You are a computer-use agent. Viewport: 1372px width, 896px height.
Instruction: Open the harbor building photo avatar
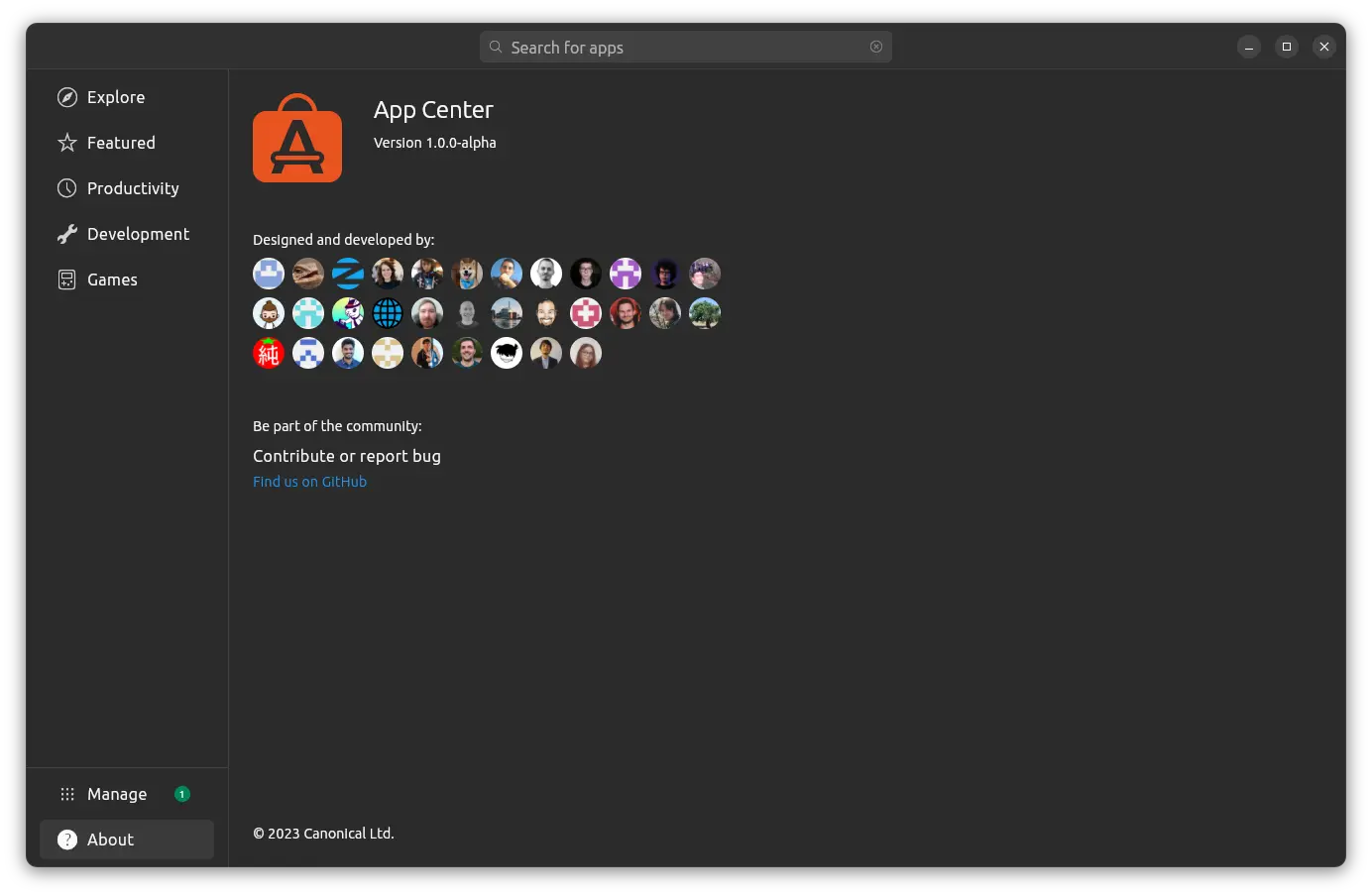pos(507,313)
